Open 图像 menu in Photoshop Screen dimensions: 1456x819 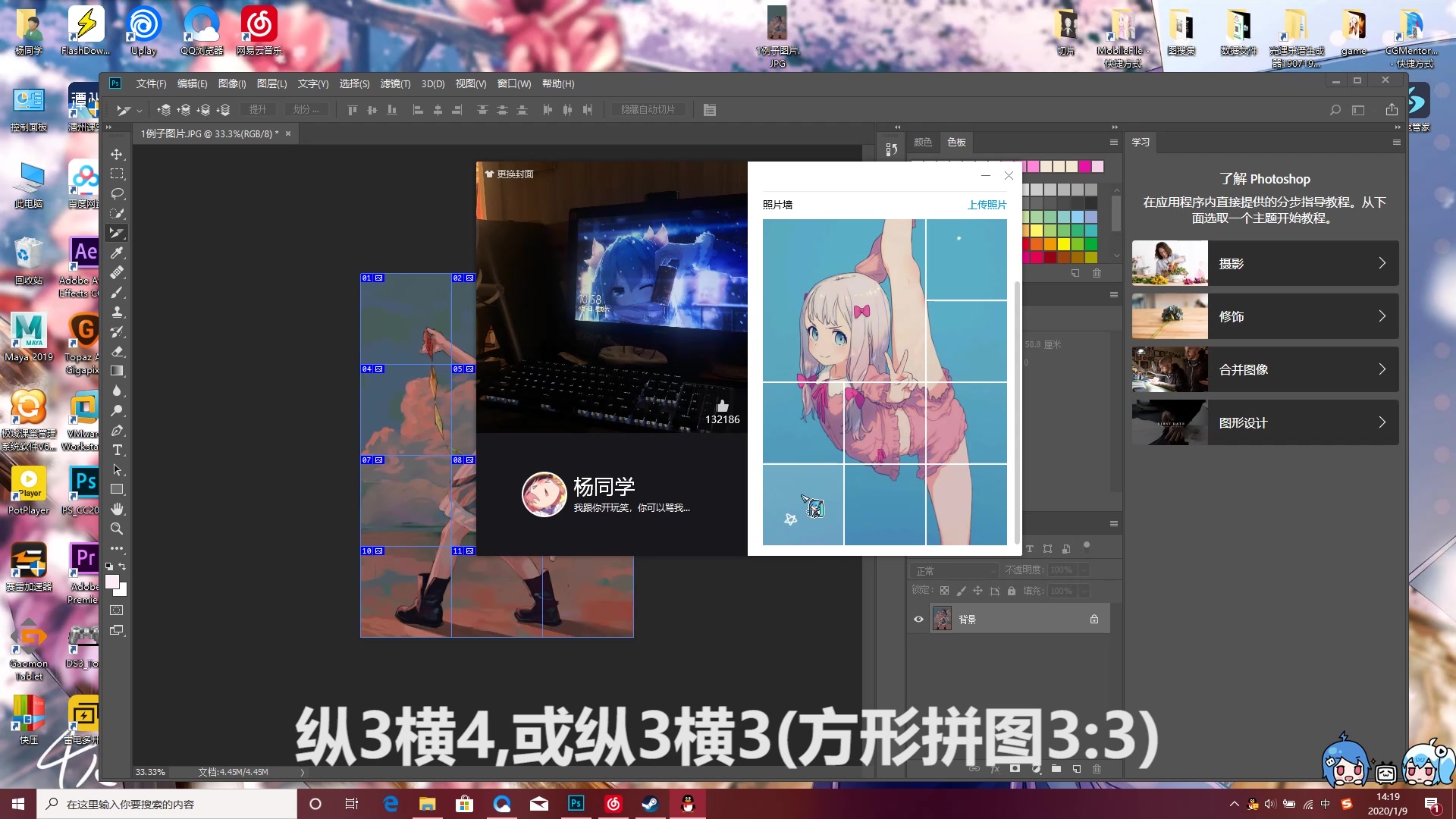tap(232, 83)
